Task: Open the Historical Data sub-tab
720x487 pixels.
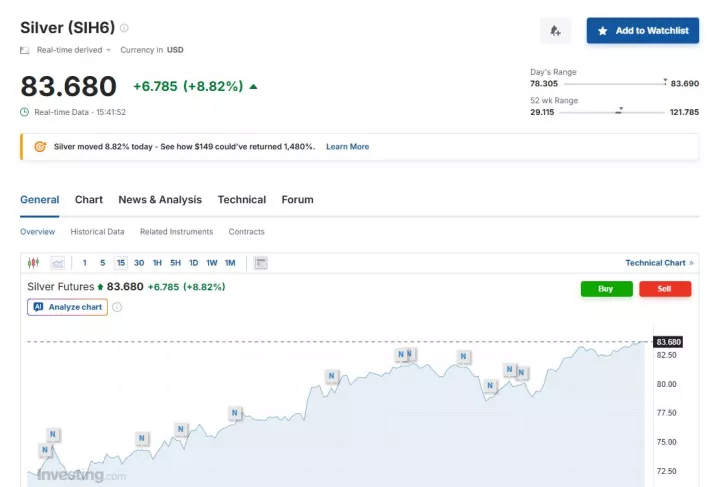Action: (x=97, y=232)
